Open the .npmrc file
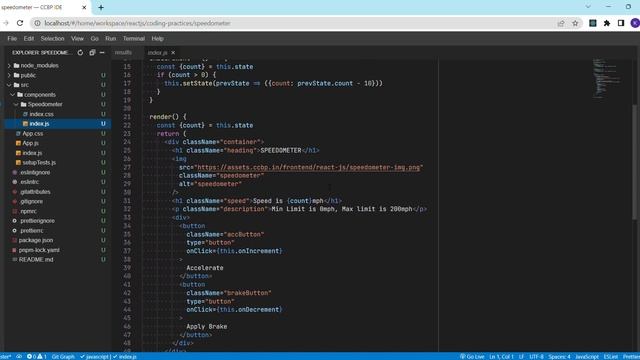 point(29,211)
